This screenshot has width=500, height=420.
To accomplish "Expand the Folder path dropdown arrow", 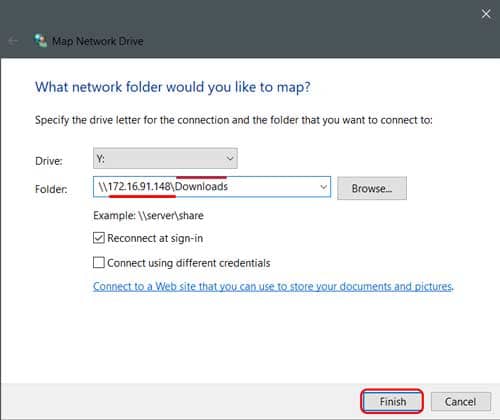I will click(323, 187).
